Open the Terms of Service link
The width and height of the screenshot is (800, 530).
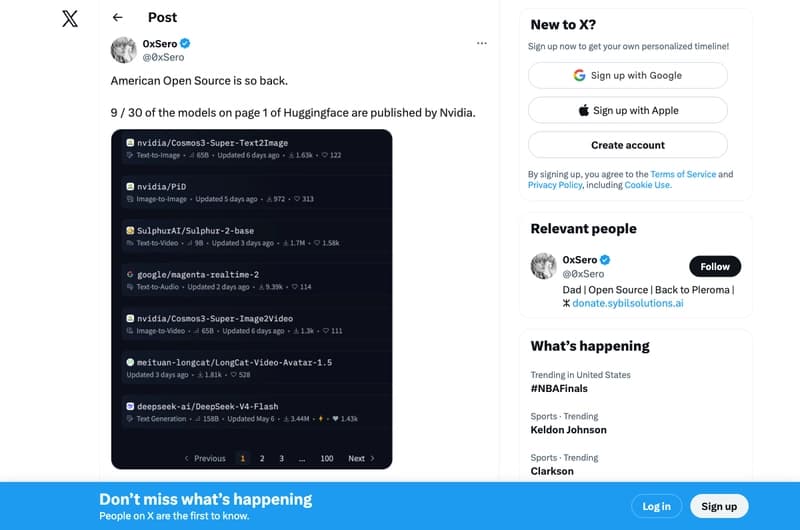683,174
